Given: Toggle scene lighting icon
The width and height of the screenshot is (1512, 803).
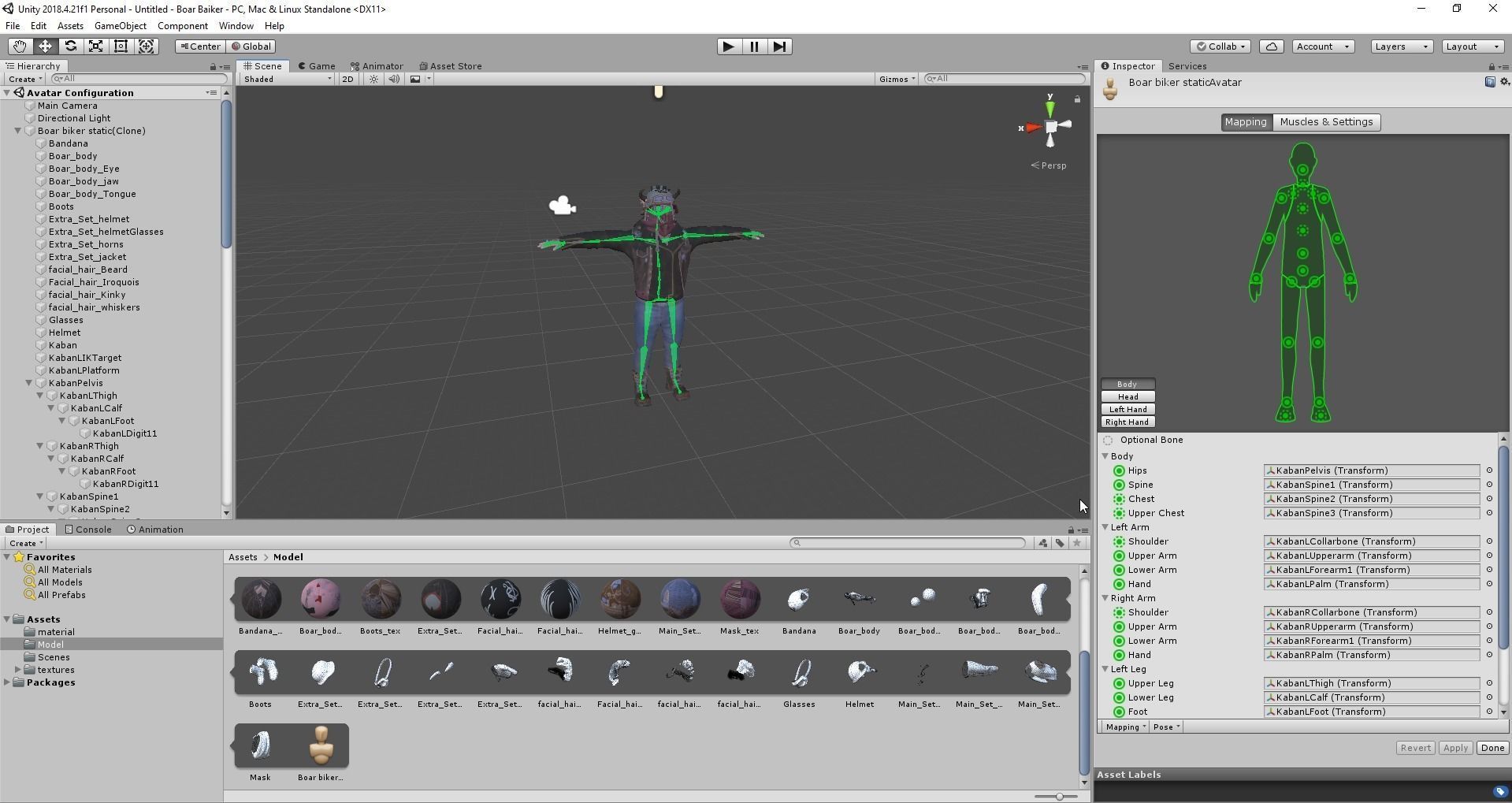Looking at the screenshot, I should (374, 79).
